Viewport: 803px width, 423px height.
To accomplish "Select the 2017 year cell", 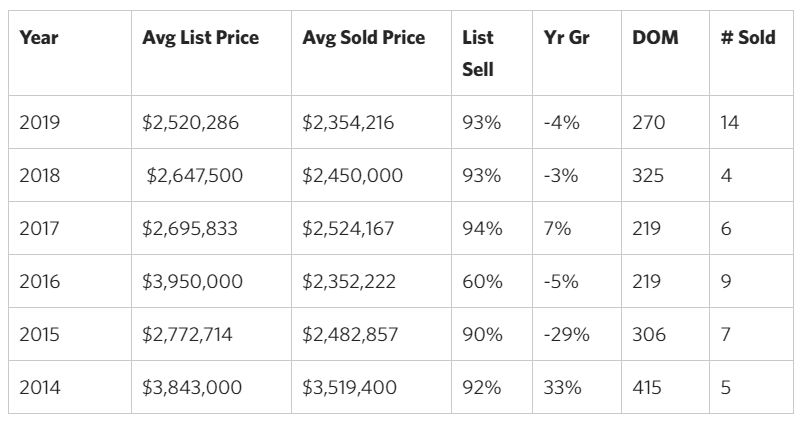I will 40,229.
